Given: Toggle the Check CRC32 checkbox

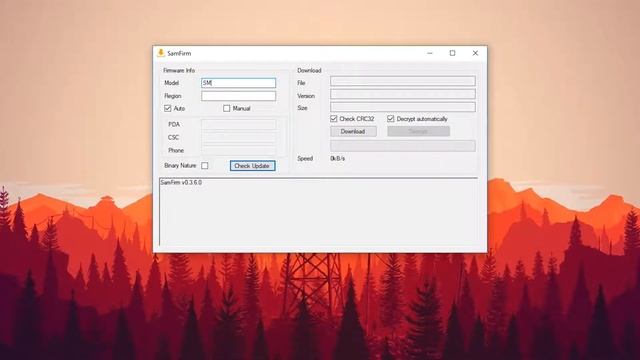Looking at the screenshot, I should pyautogui.click(x=334, y=119).
